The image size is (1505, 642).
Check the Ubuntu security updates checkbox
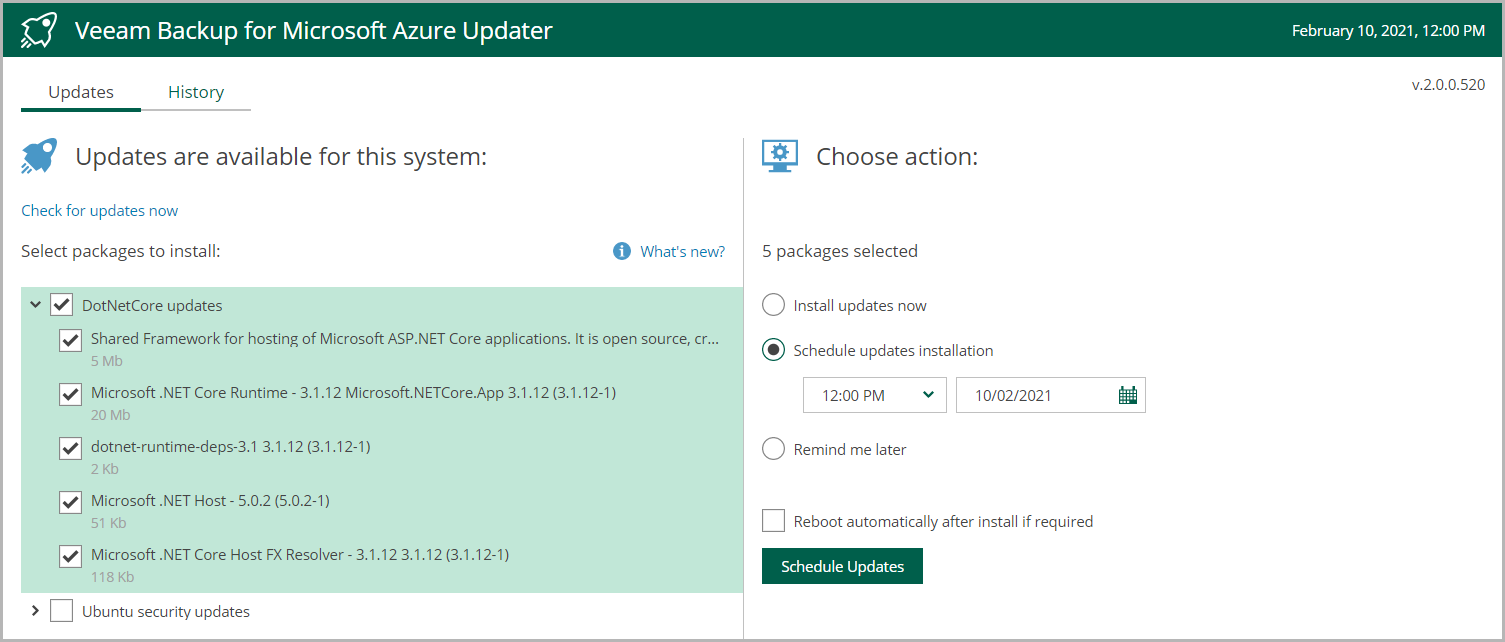point(62,611)
